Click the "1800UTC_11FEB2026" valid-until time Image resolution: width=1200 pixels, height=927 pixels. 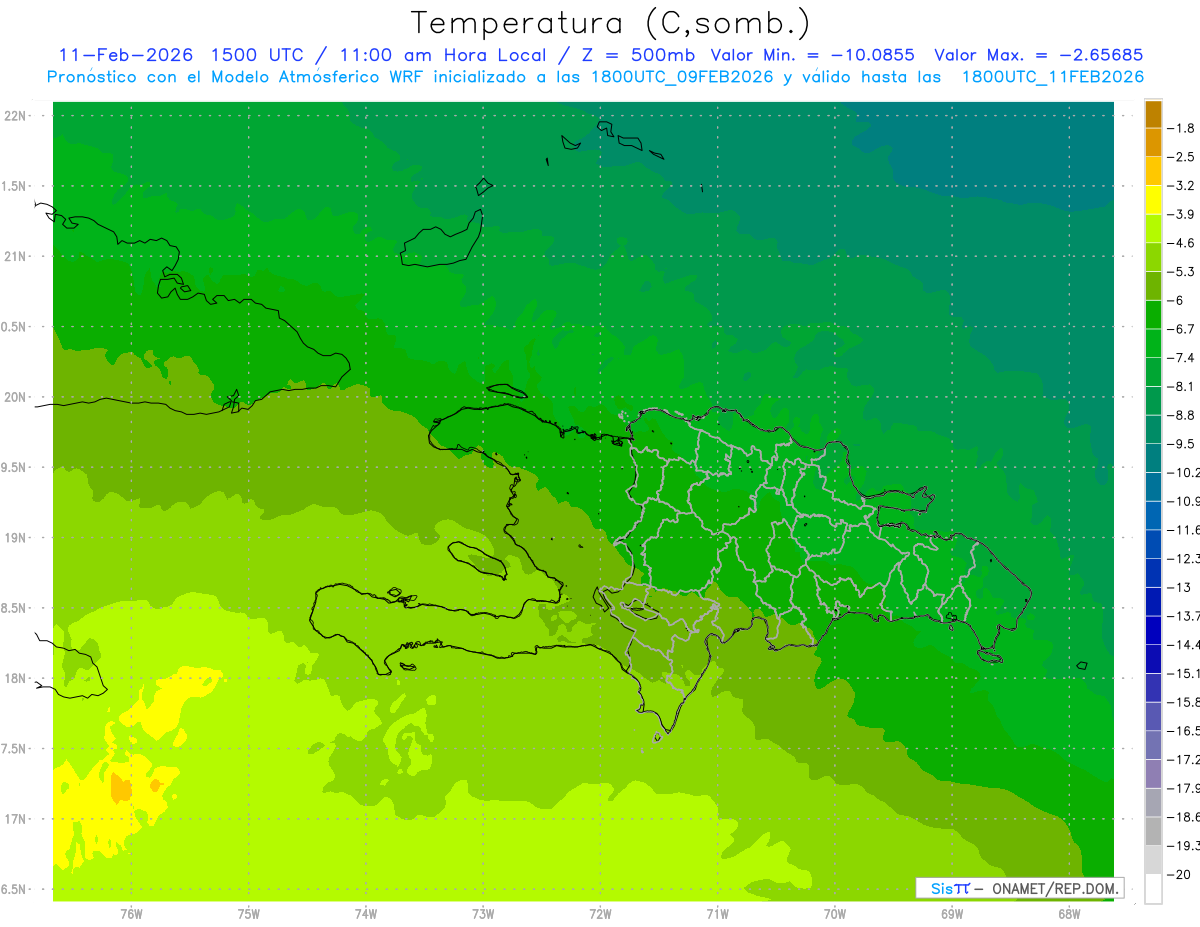point(1052,77)
